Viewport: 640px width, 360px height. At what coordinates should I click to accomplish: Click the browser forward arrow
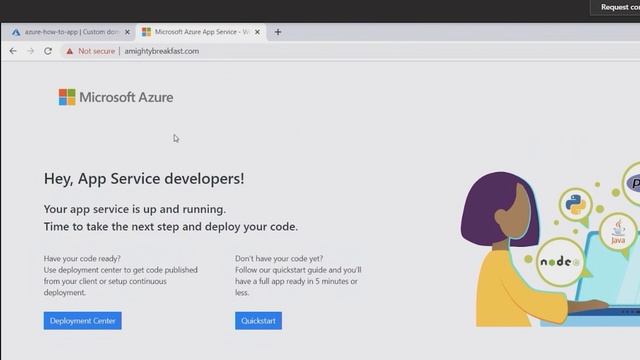(x=31, y=51)
